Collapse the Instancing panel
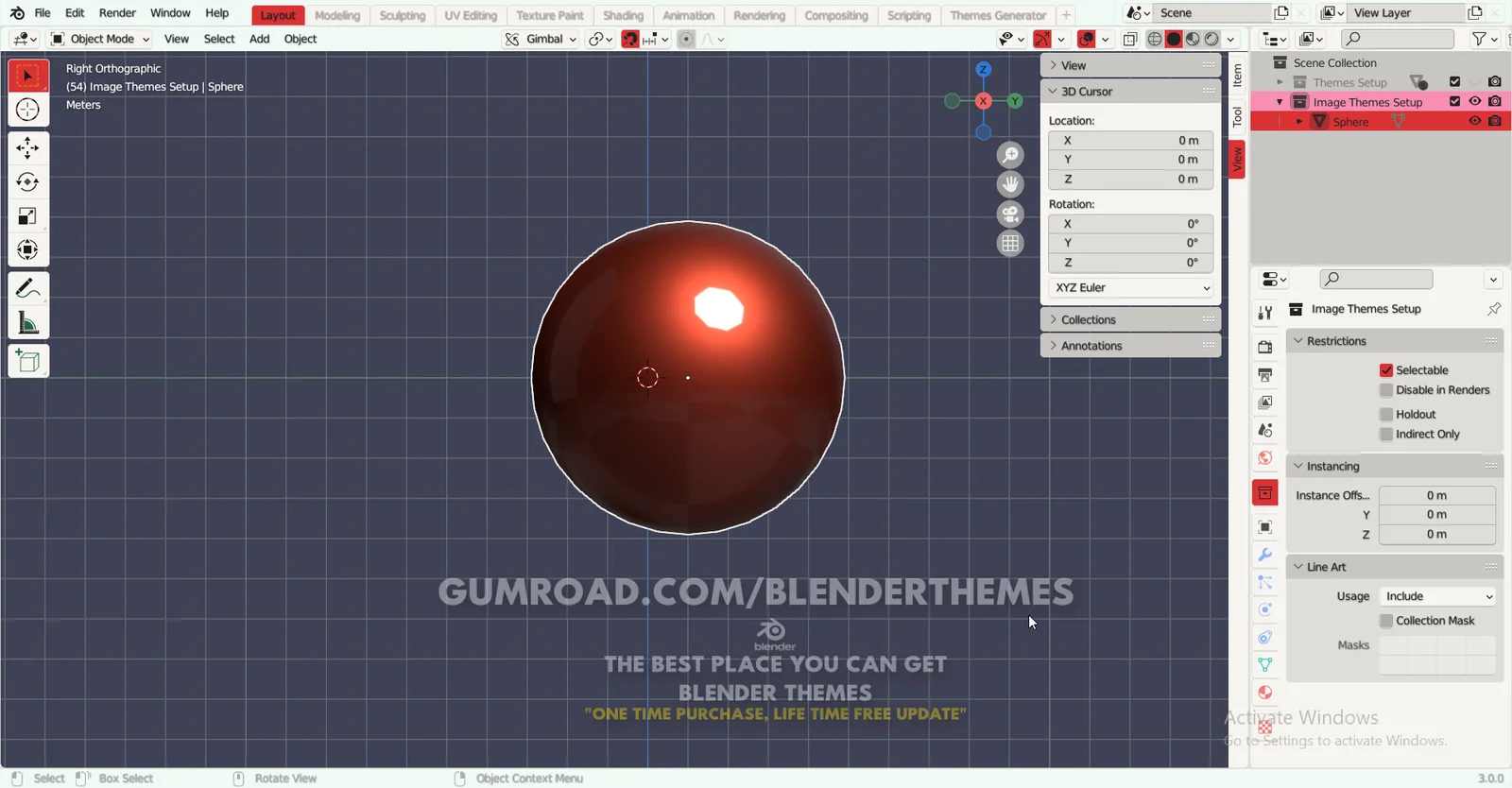The width and height of the screenshot is (1512, 788). pyautogui.click(x=1395, y=467)
